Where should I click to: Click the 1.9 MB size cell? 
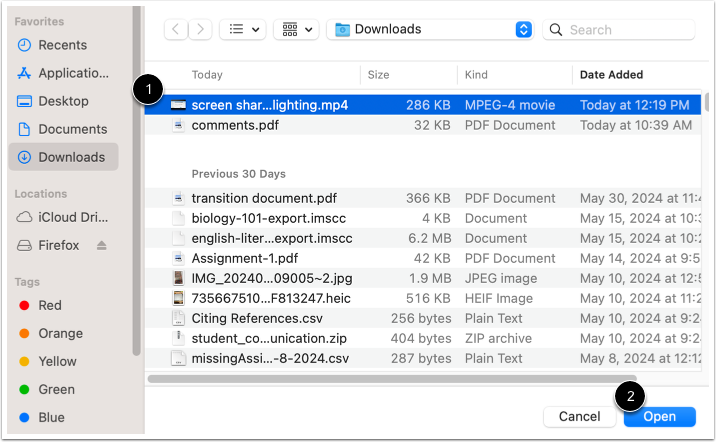point(430,279)
